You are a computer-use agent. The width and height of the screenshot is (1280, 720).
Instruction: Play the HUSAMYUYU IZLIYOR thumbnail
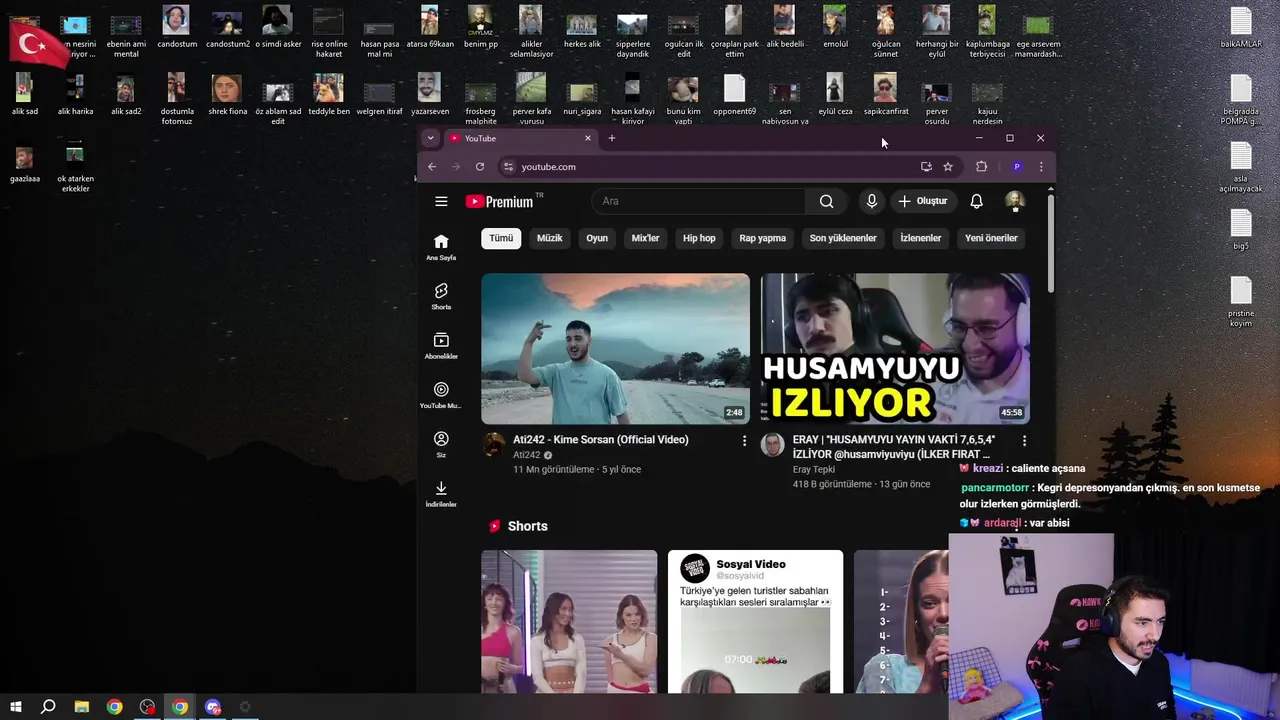pyautogui.click(x=895, y=349)
